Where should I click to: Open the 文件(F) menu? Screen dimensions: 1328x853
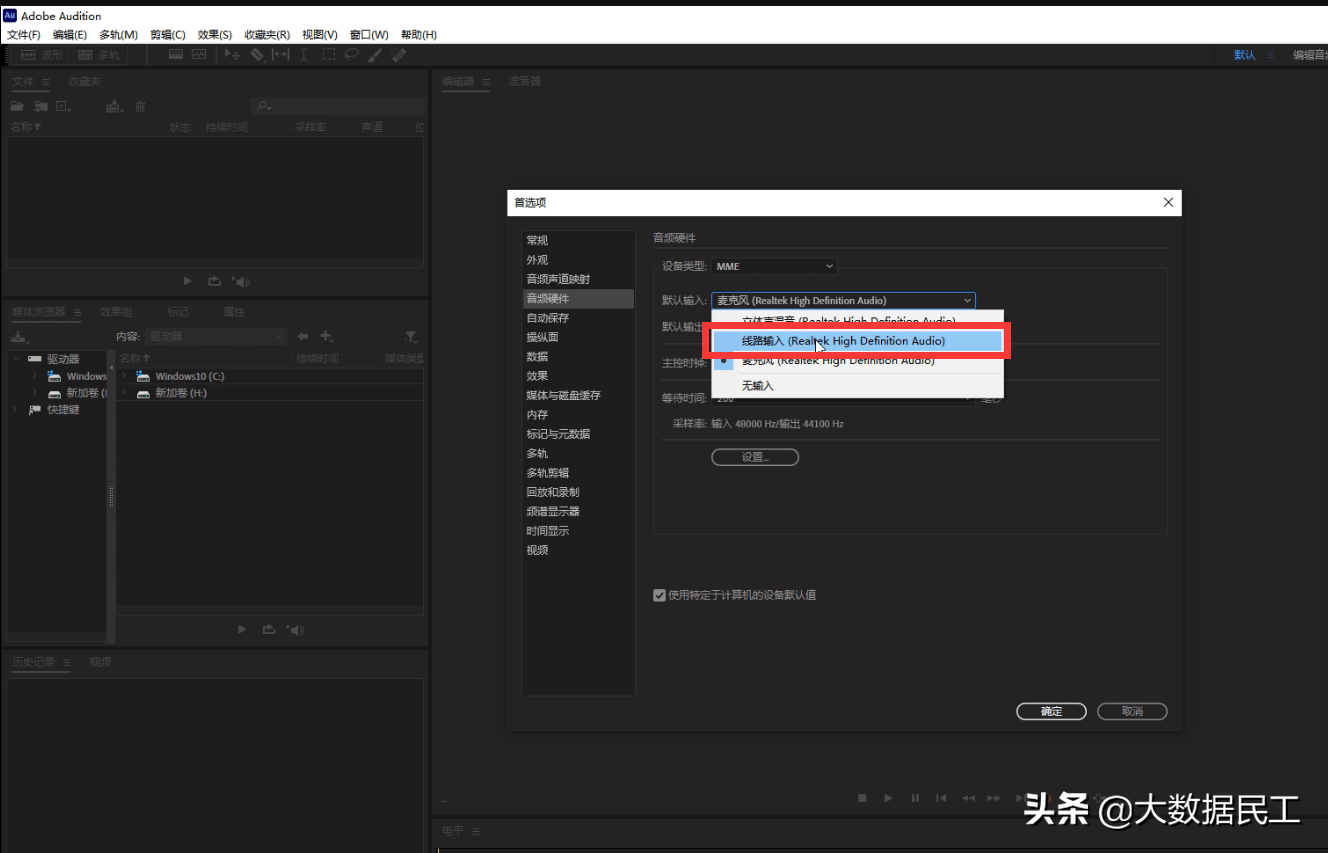(24, 35)
